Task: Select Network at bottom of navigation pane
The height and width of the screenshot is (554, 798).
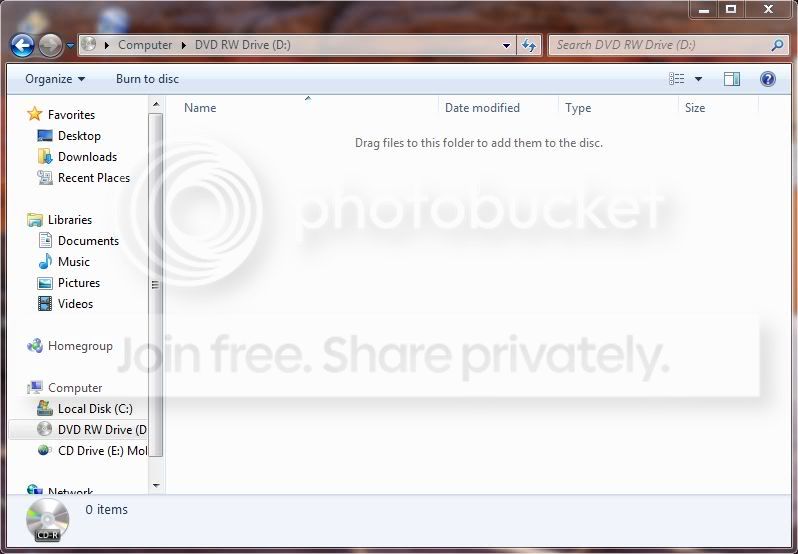Action: (70, 491)
